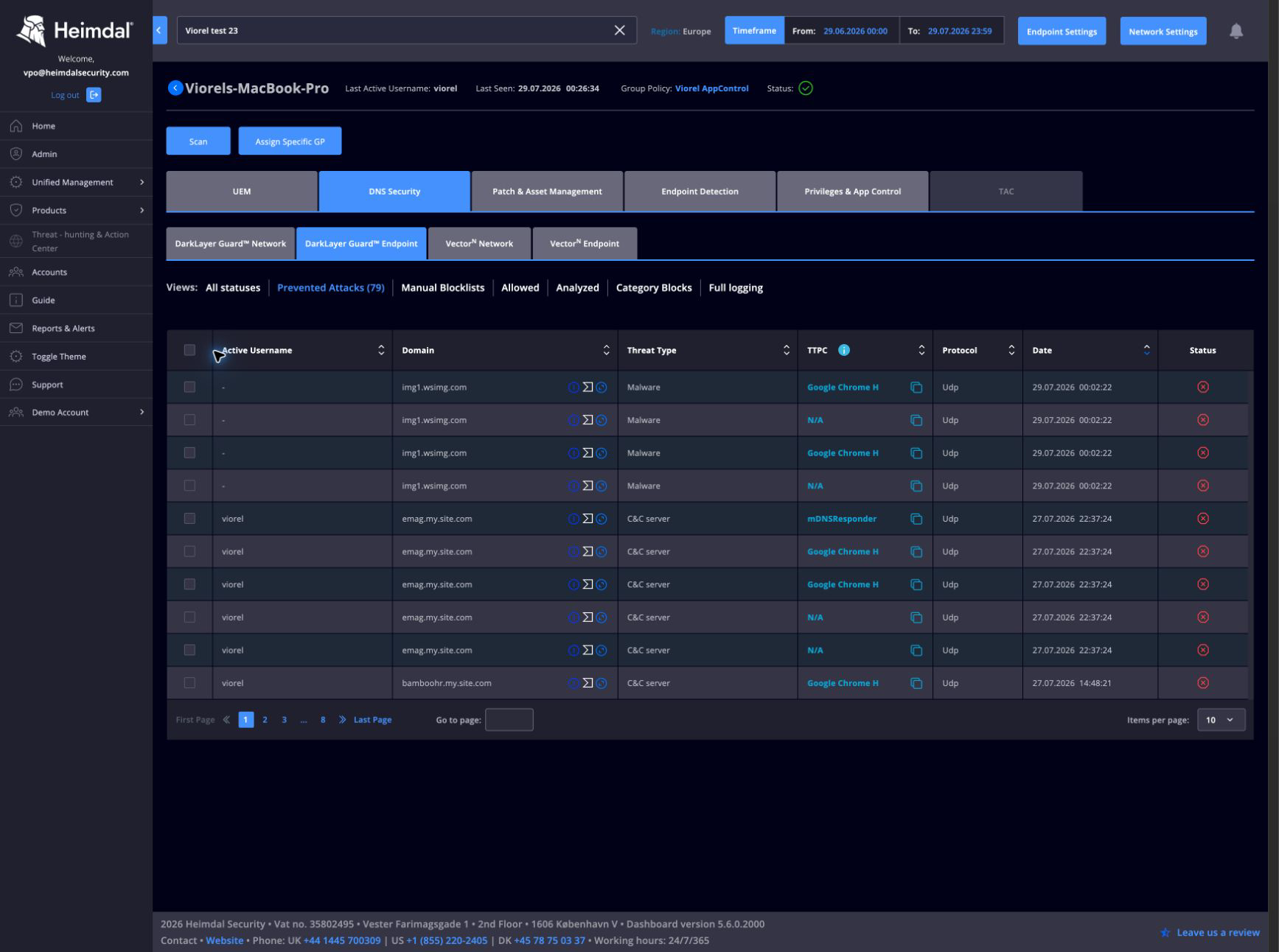Viewport: 1279px width, 952px height.
Task: Click the Support chat bubble icon
Action: point(16,385)
